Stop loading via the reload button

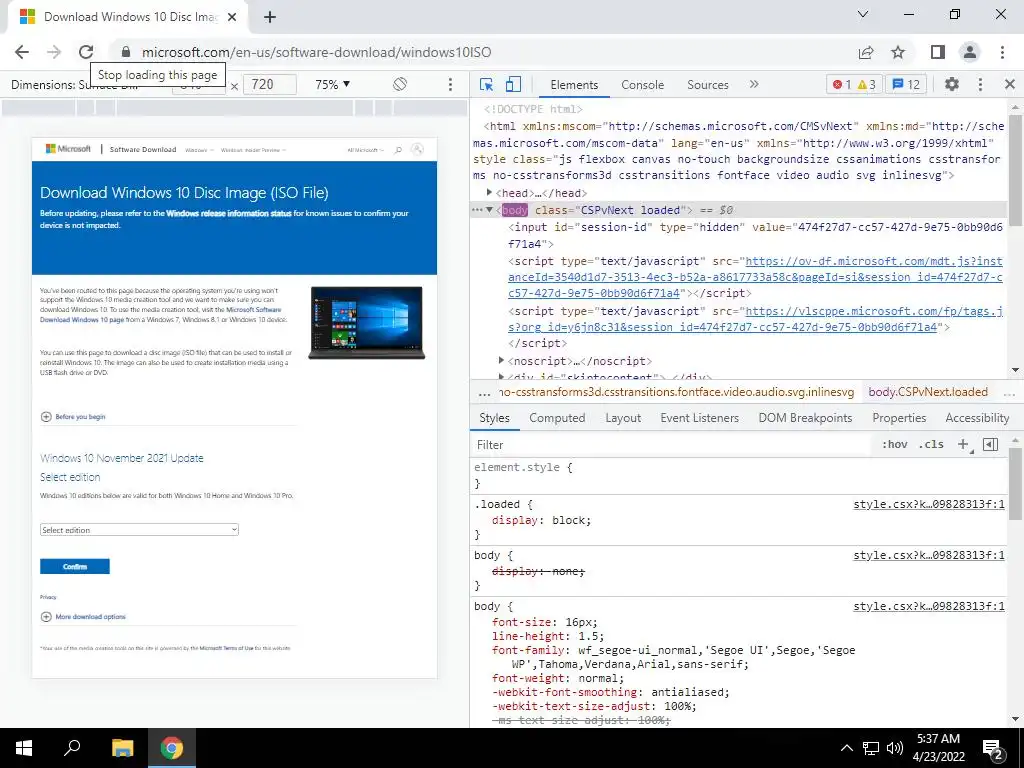(86, 52)
